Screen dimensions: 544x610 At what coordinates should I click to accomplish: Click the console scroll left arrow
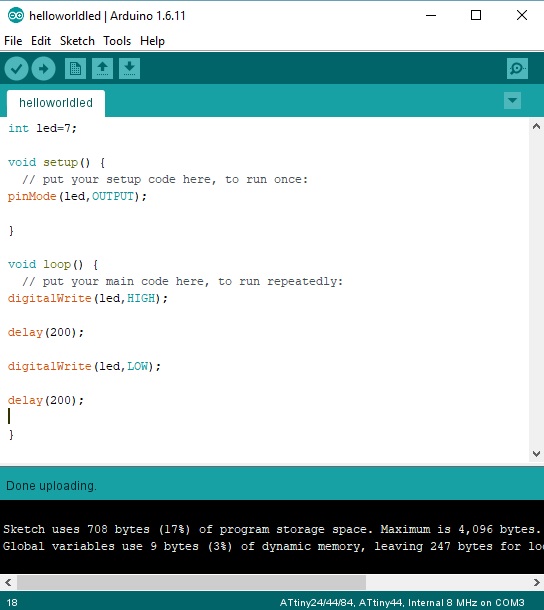(x=8, y=582)
